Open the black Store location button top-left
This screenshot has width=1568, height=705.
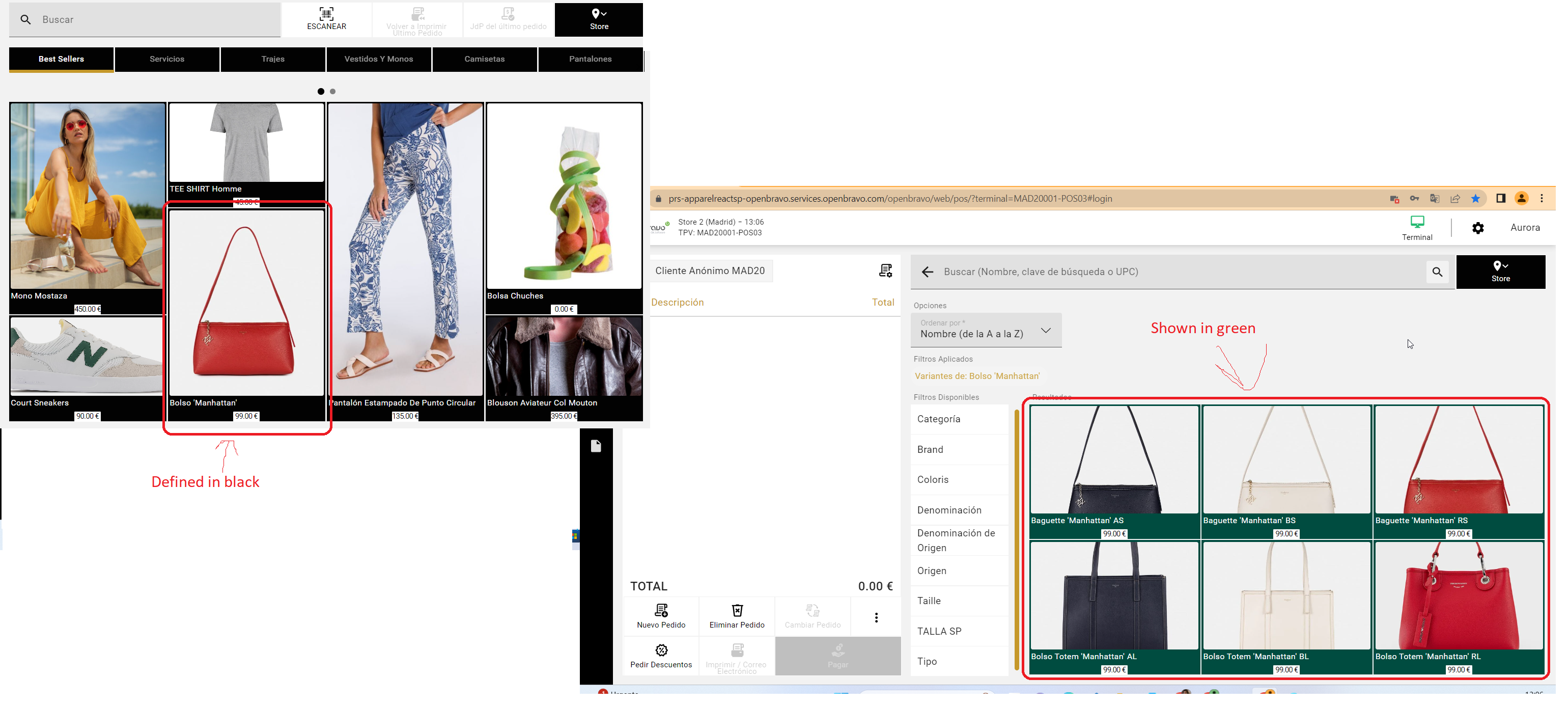[x=598, y=19]
